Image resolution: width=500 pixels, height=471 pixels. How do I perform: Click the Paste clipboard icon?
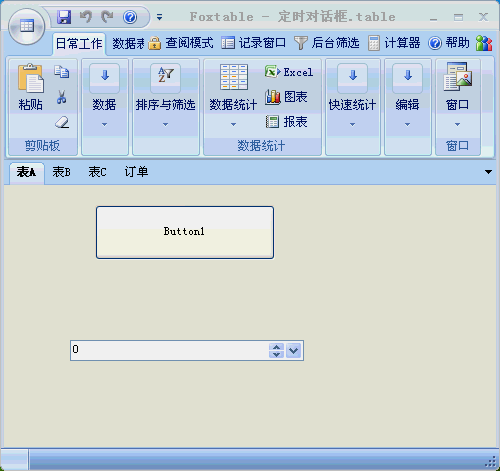[31, 79]
